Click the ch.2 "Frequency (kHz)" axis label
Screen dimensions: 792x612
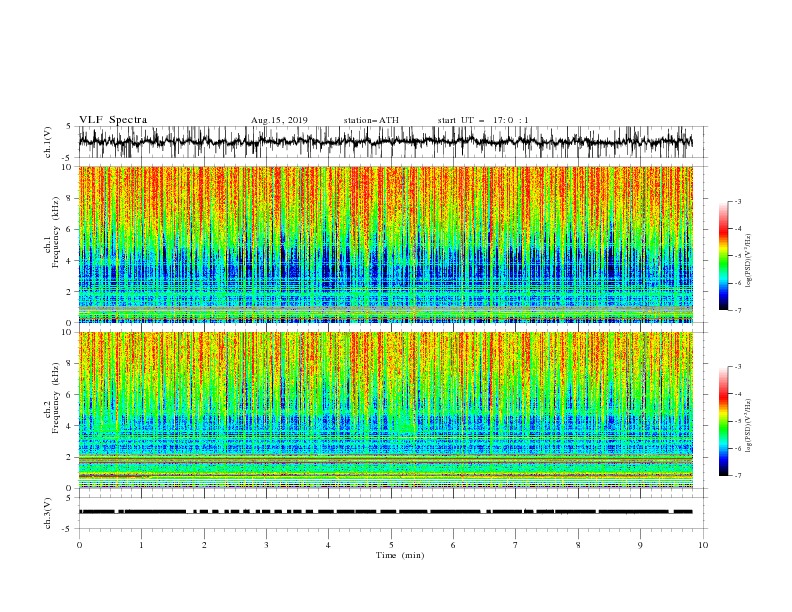(56, 398)
